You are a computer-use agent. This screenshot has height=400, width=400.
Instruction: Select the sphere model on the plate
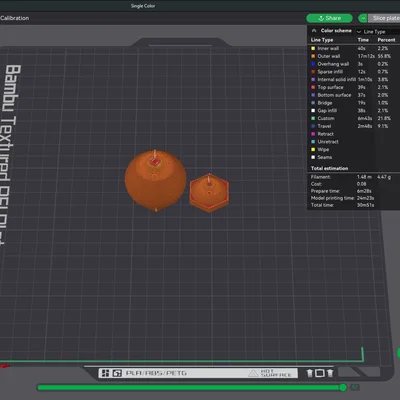point(155,180)
